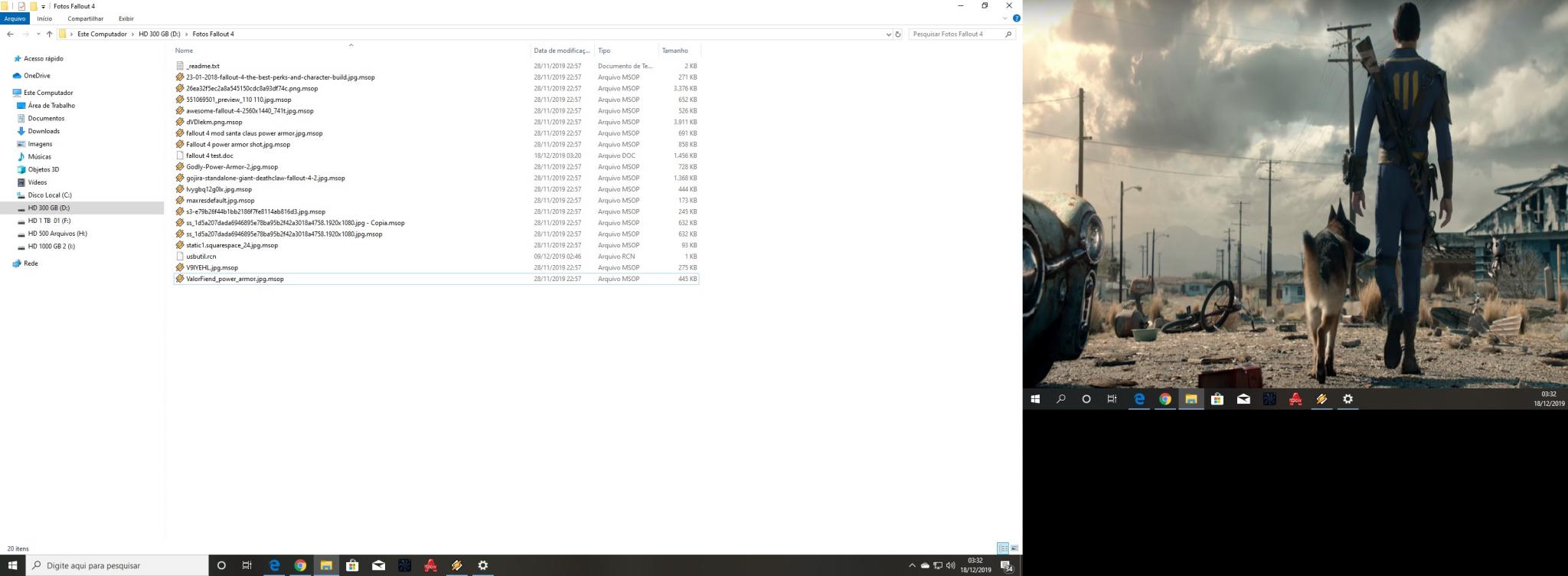
Task: Switch to large thumbnails view icon
Action: click(1014, 548)
